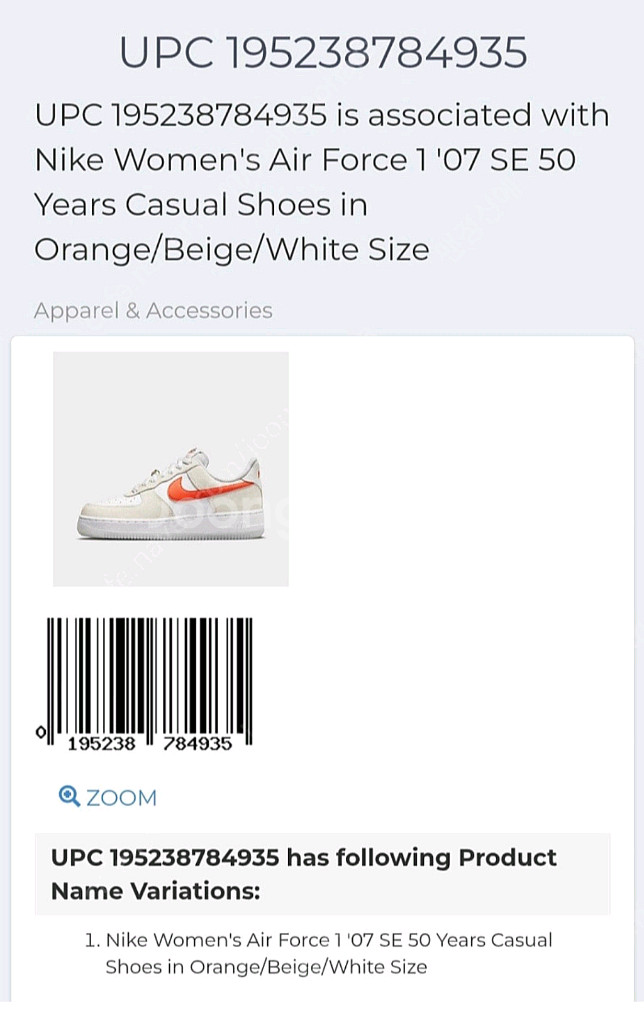Click the 'Orange/Beige/White Size' text in the description
This screenshot has height=1024, width=644.
[x=231, y=249]
